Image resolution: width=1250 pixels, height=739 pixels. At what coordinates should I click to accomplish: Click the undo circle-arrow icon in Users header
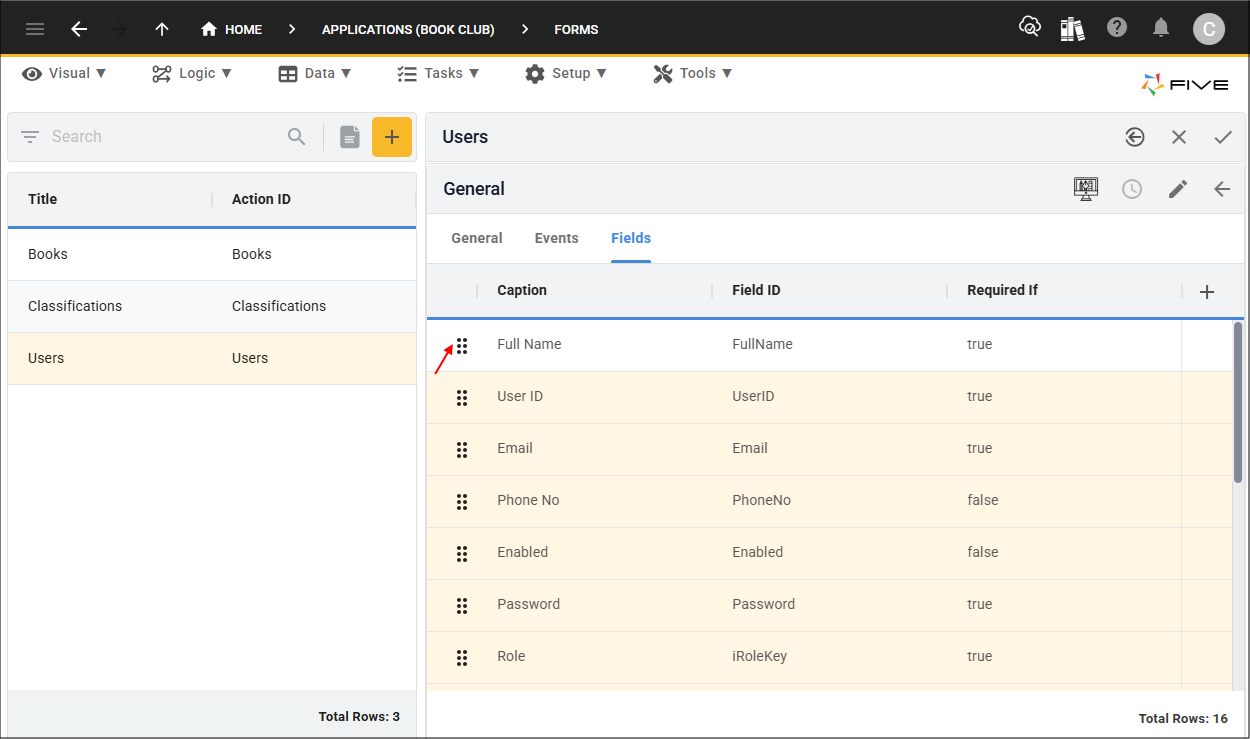tap(1135, 137)
